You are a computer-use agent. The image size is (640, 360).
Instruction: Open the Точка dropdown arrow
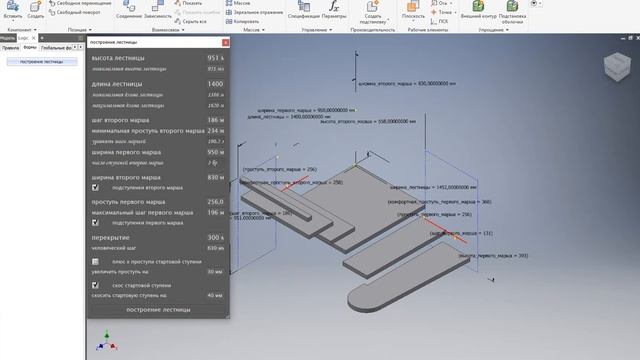point(455,13)
